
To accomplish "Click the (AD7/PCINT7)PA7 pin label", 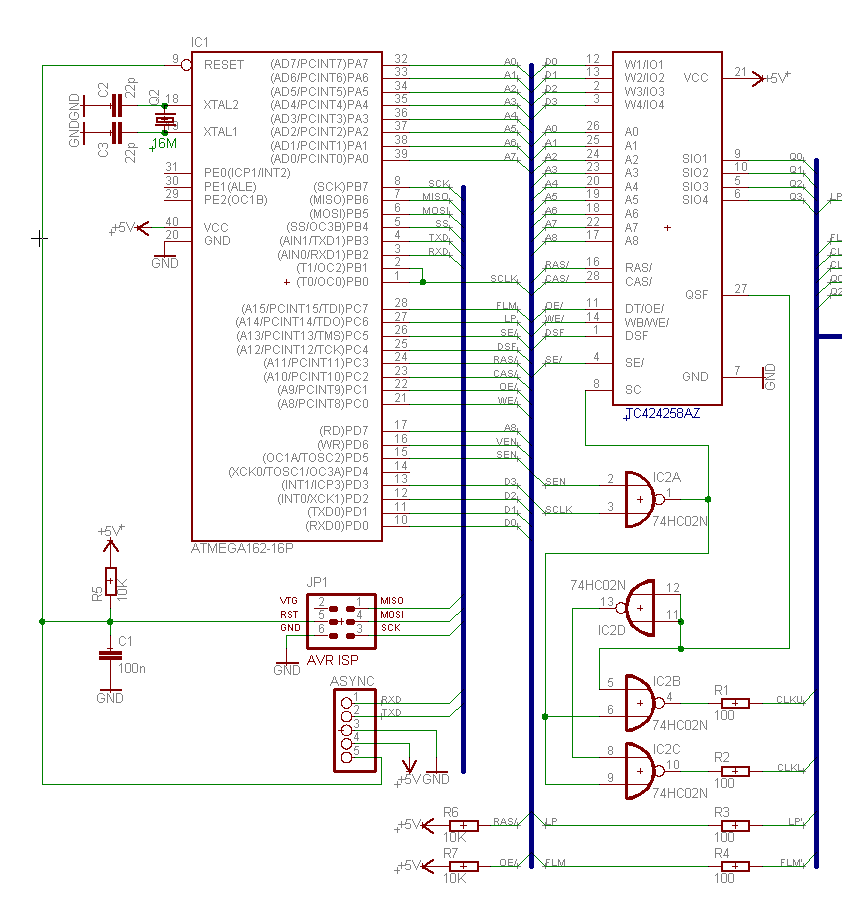I will 319,64.
